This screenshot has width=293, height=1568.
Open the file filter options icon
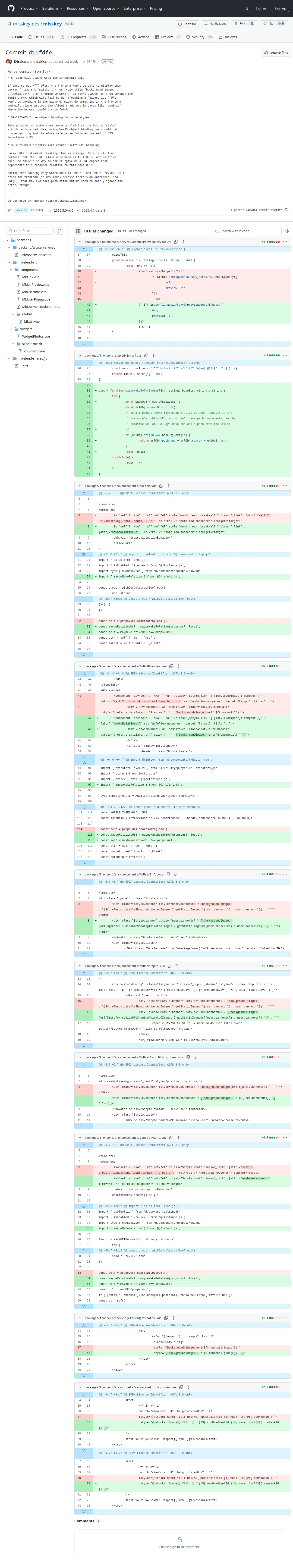click(59, 231)
